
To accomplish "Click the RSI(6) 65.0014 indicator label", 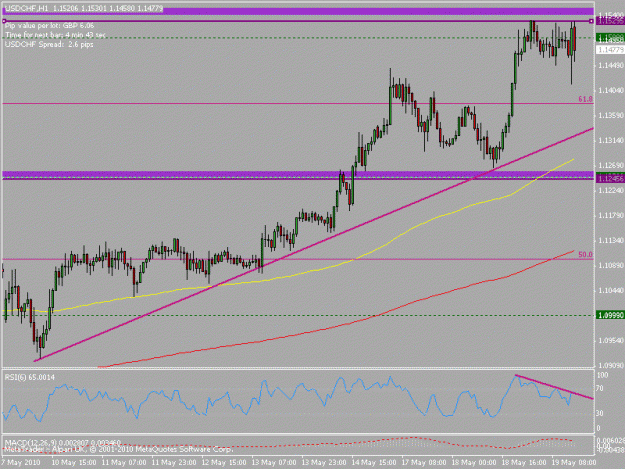I will point(30,377).
